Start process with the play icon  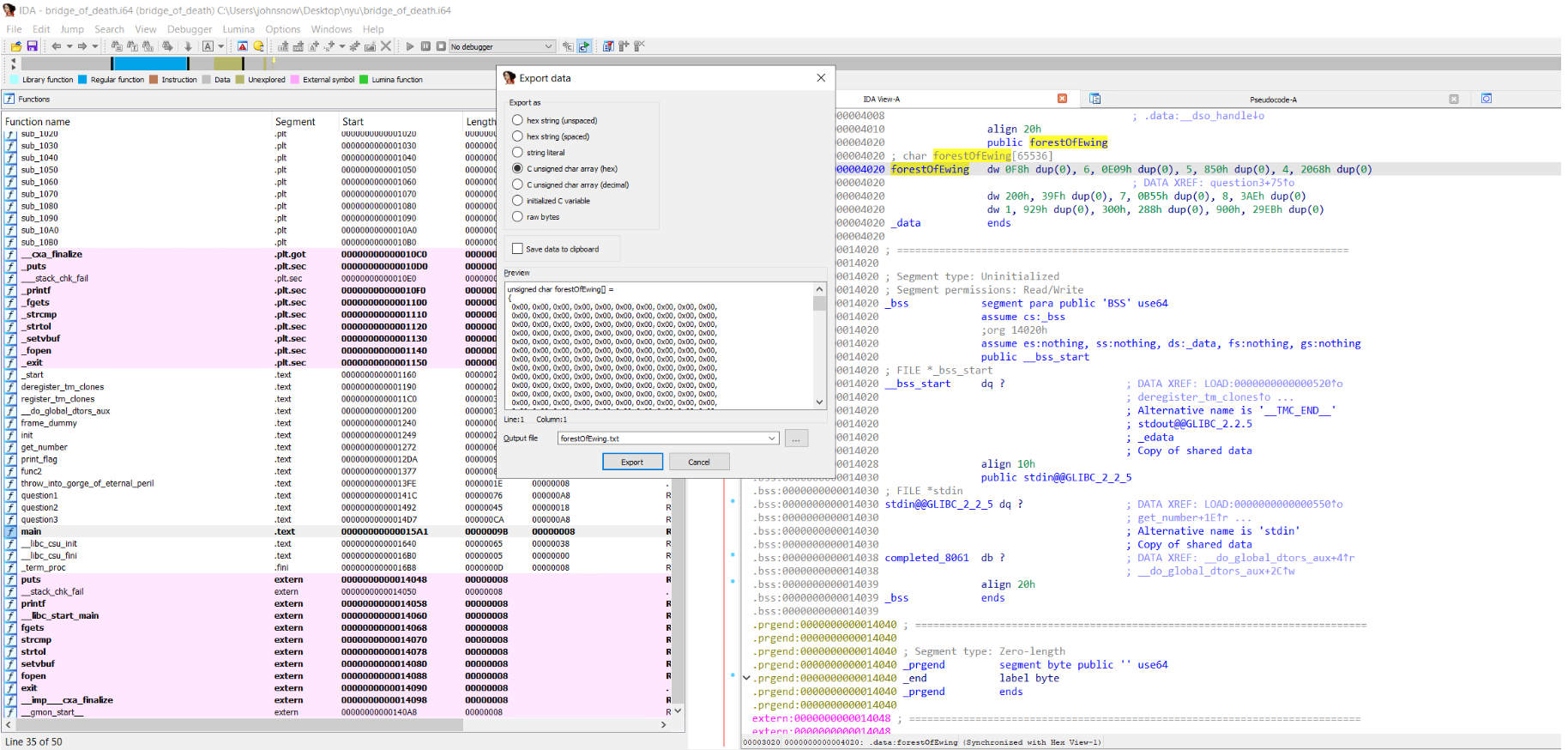click(410, 46)
